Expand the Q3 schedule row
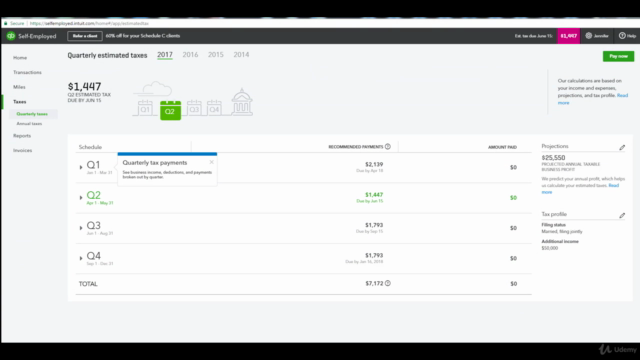The image size is (640, 360). pyautogui.click(x=81, y=228)
